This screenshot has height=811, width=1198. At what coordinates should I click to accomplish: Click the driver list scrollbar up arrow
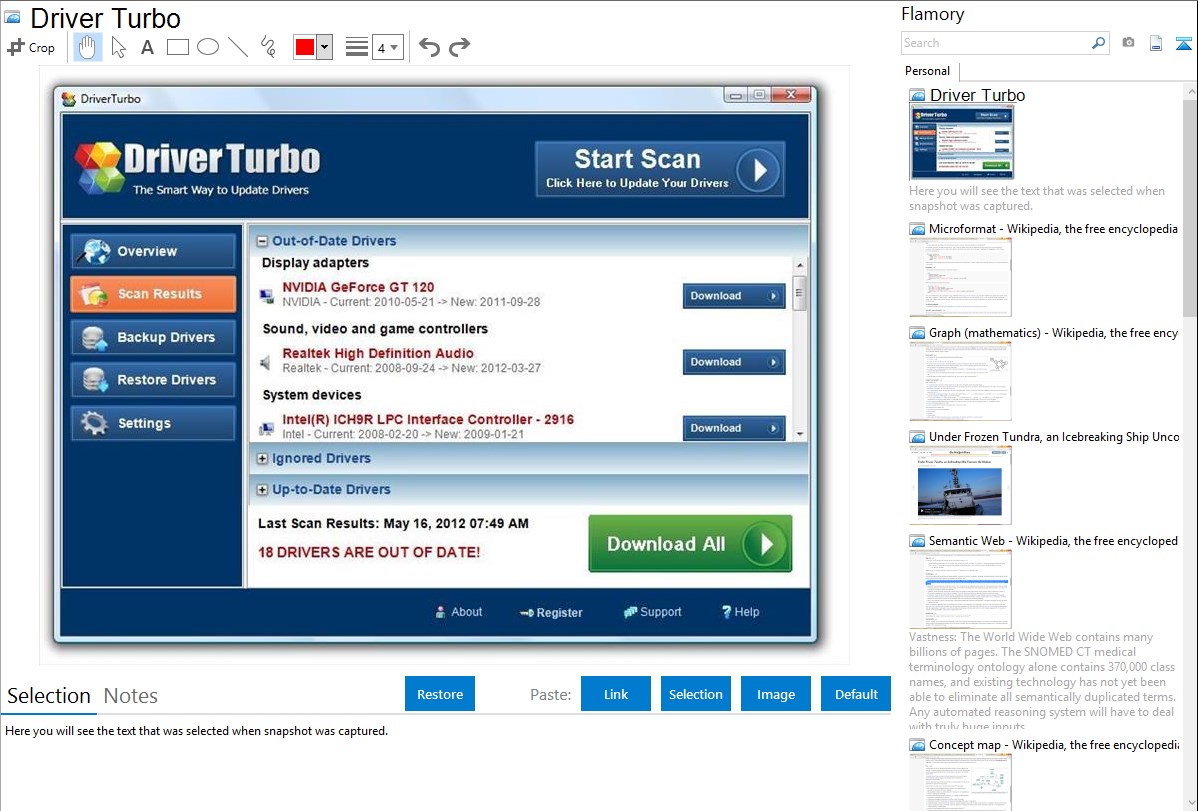(x=799, y=266)
